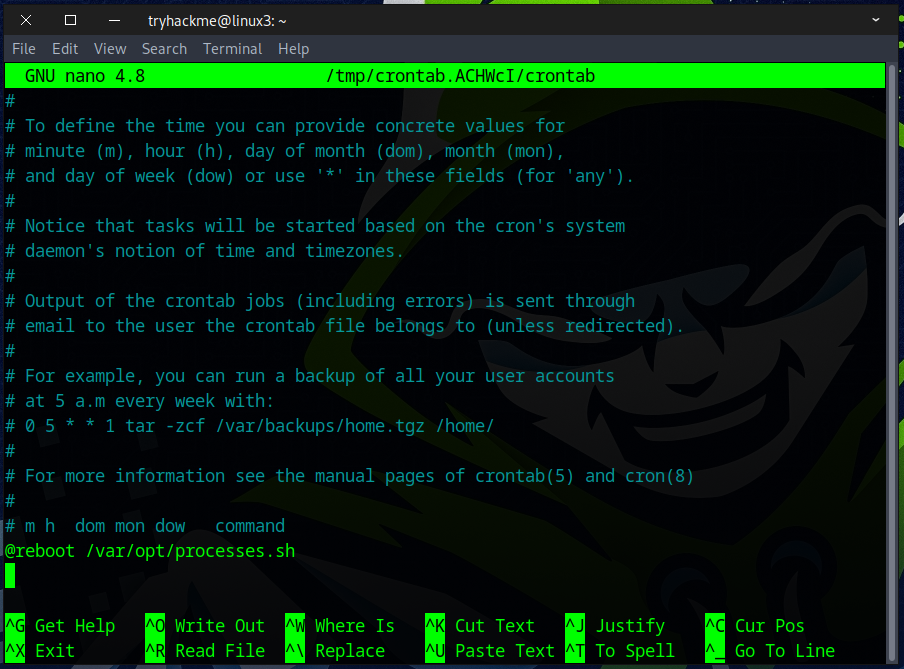The image size is (904, 669).
Task: Open the Search menu
Action: point(164,48)
